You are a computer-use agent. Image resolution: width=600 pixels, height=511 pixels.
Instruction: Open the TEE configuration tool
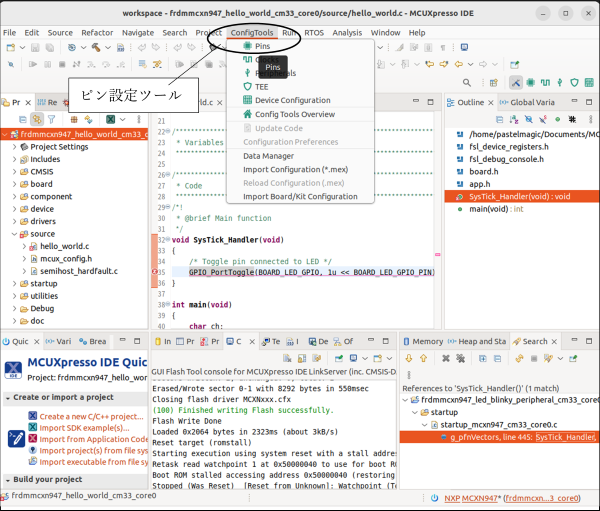[x=262, y=86]
